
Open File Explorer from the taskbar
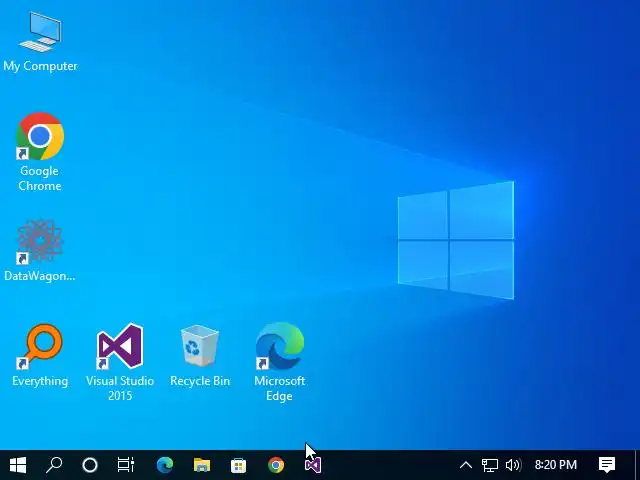[x=202, y=465]
